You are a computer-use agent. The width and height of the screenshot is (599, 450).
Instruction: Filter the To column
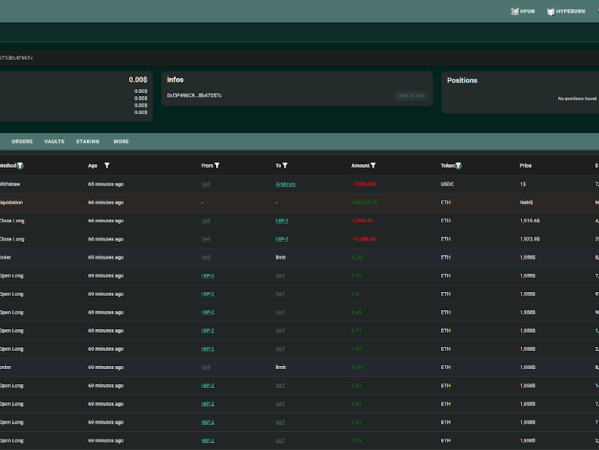285,165
